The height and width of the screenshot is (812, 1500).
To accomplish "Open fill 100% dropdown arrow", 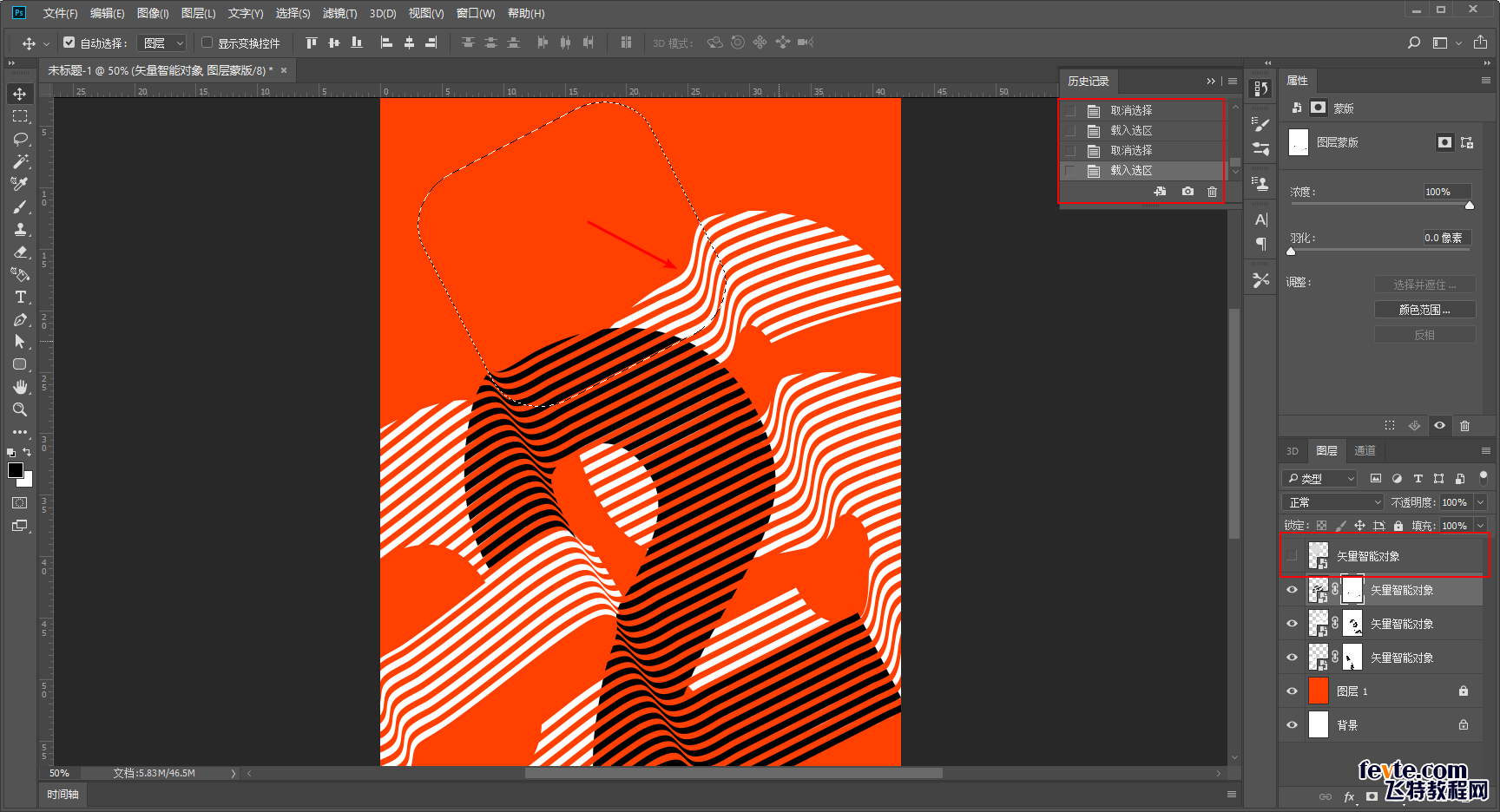I will point(1481,526).
